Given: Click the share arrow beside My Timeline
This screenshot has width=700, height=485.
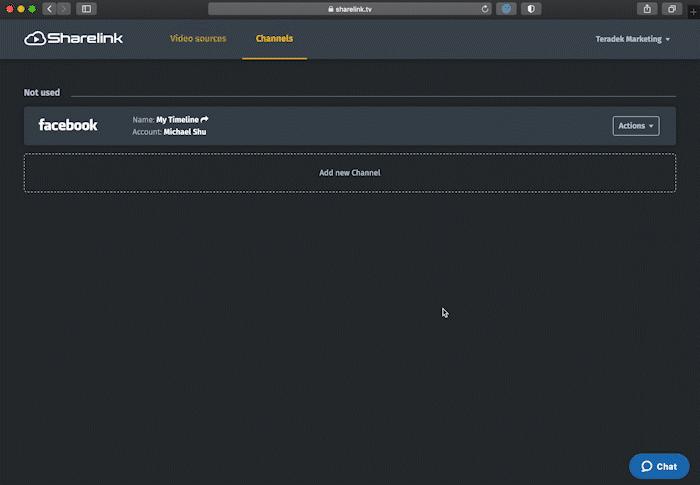Looking at the screenshot, I should [x=205, y=119].
